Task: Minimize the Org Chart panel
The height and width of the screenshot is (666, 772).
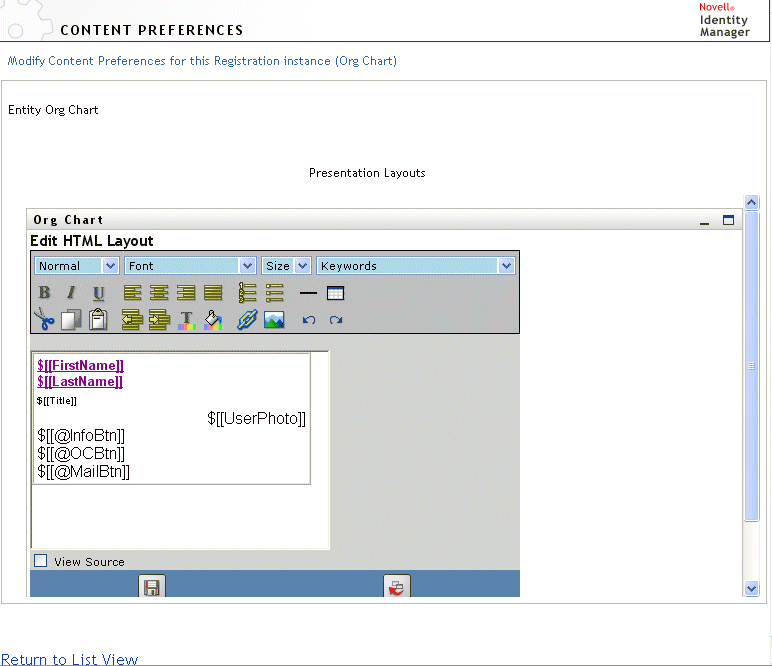Action: (x=705, y=221)
